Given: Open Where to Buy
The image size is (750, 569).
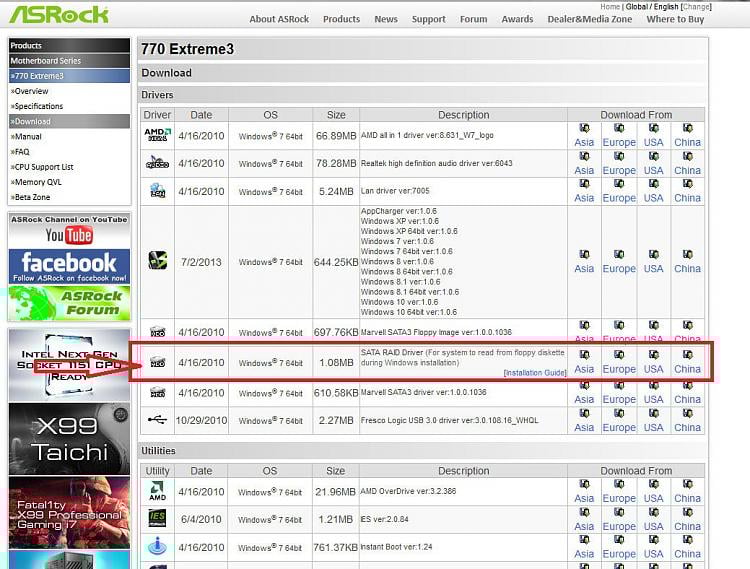Looking at the screenshot, I should [675, 19].
